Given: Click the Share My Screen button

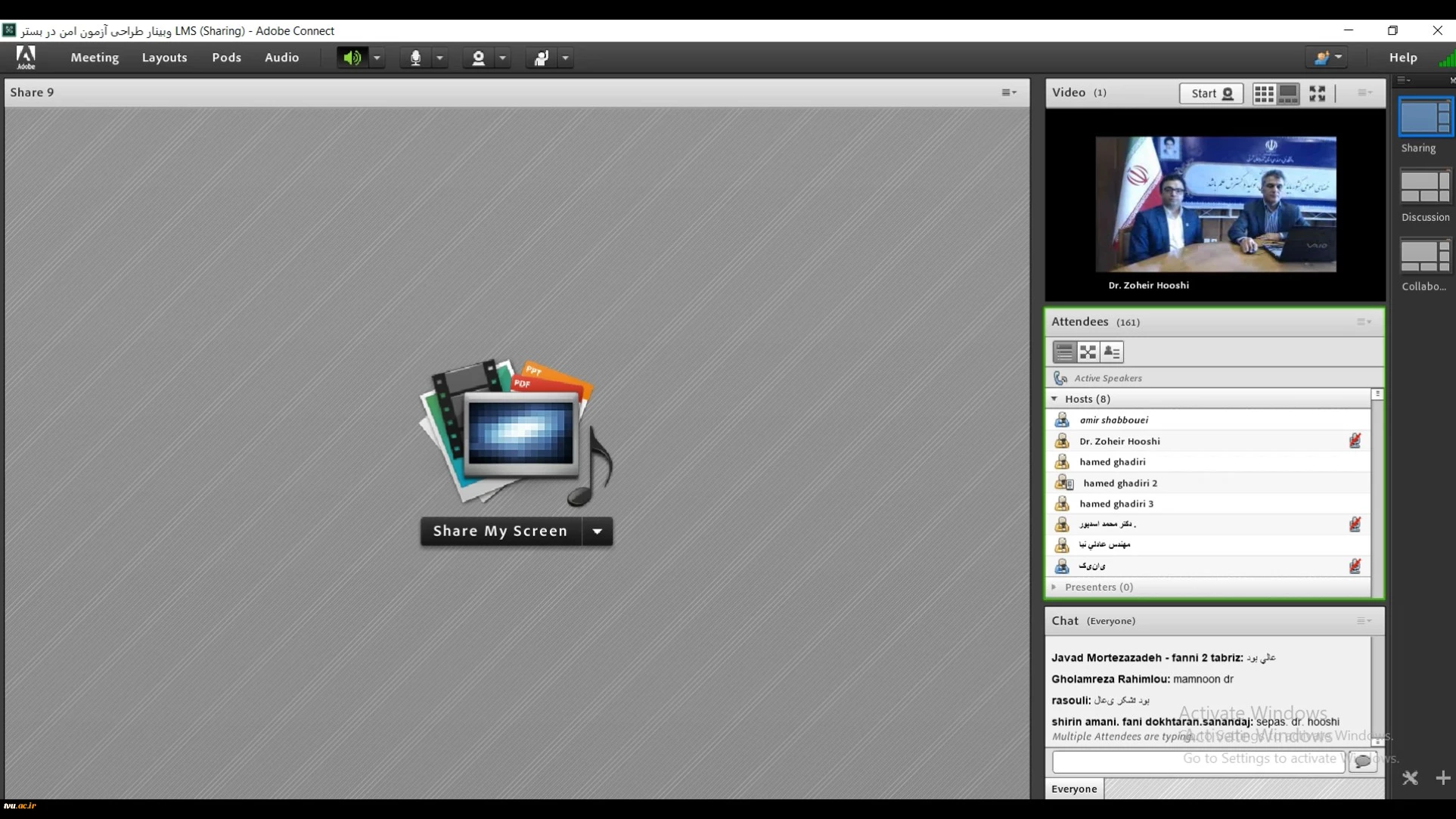Looking at the screenshot, I should (500, 531).
